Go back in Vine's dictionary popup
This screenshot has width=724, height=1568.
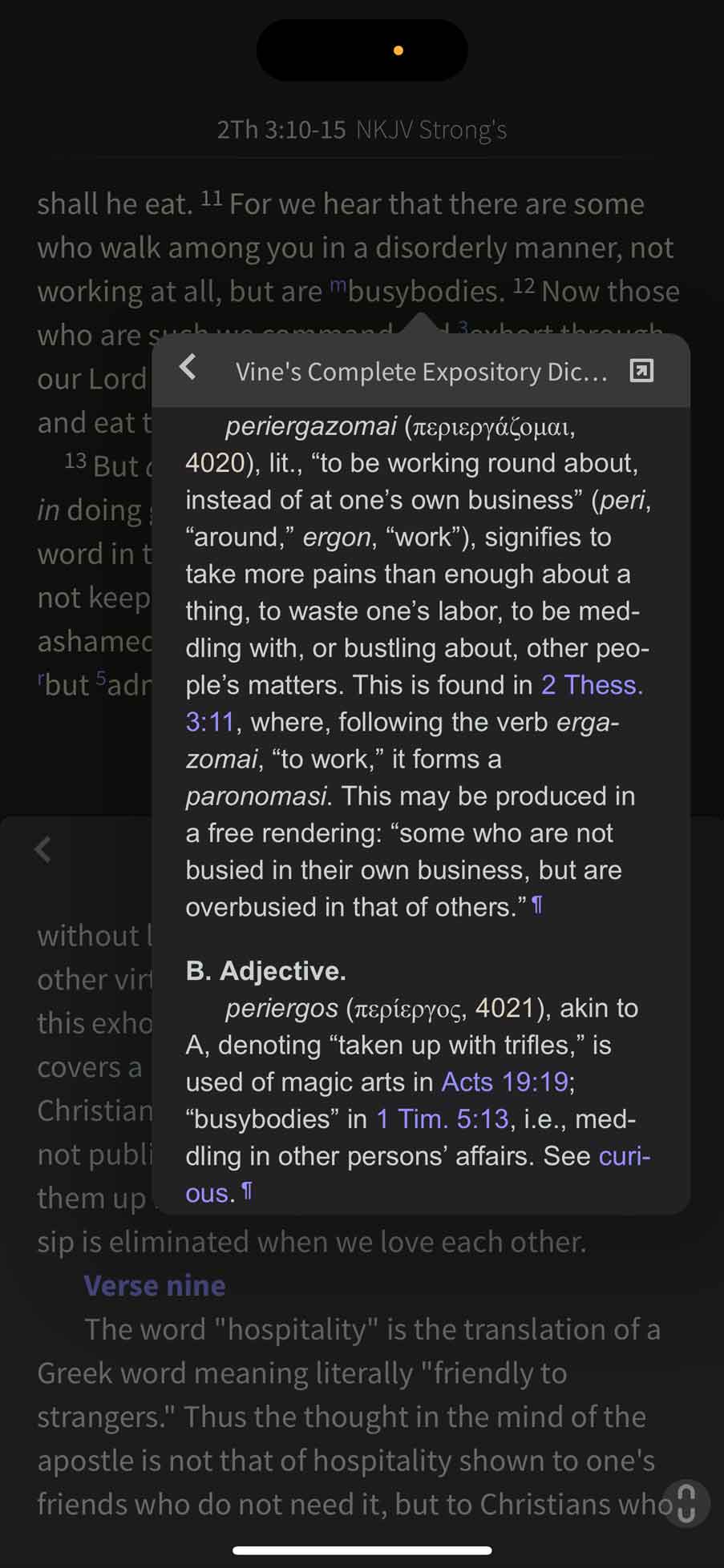(188, 369)
